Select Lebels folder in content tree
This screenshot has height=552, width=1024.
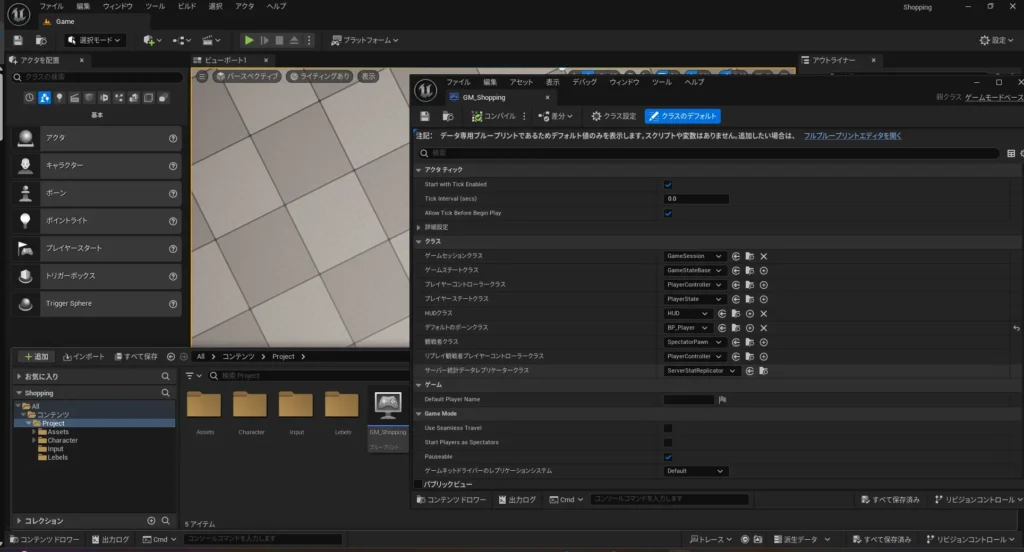coord(57,457)
